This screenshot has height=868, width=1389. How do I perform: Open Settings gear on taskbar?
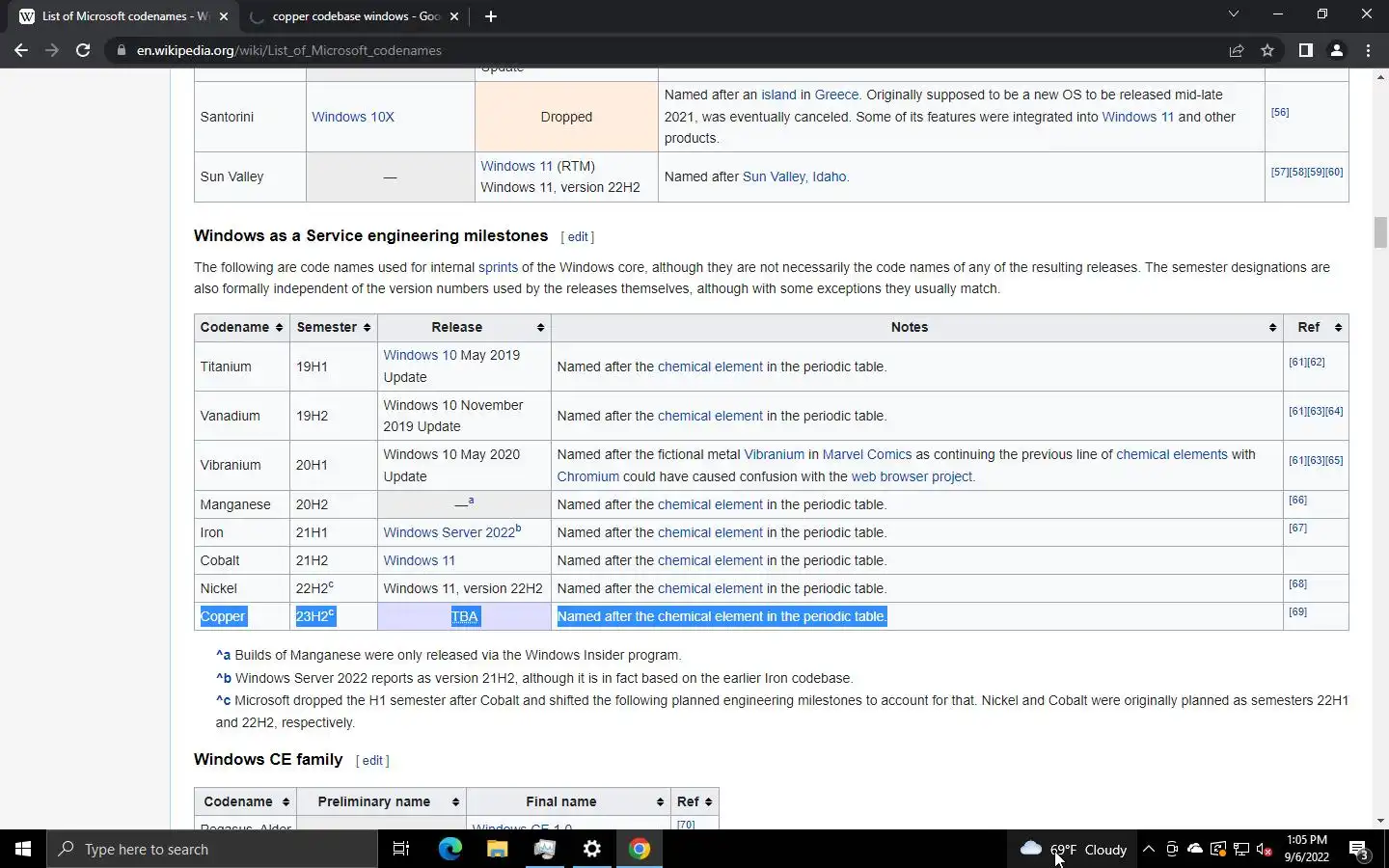pos(592,849)
